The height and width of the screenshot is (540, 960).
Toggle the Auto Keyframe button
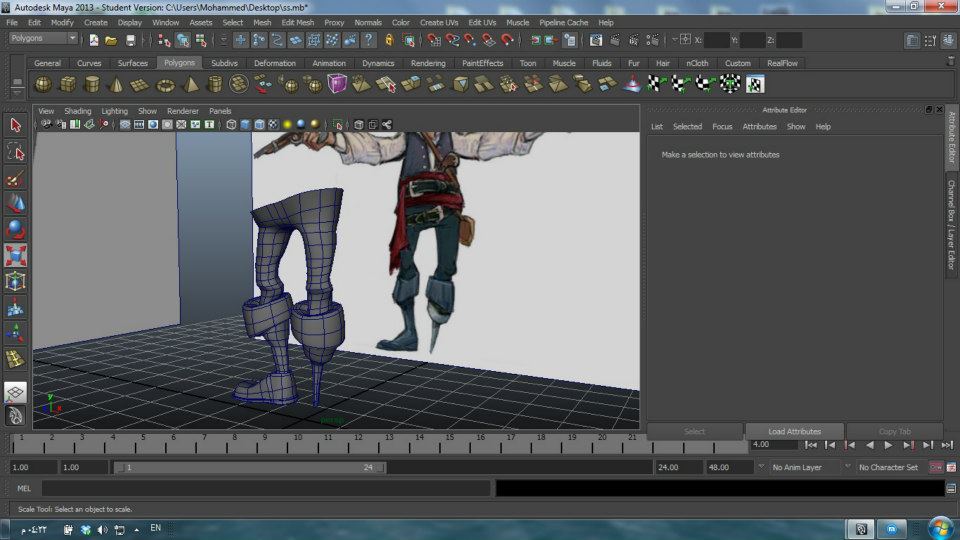pos(936,467)
